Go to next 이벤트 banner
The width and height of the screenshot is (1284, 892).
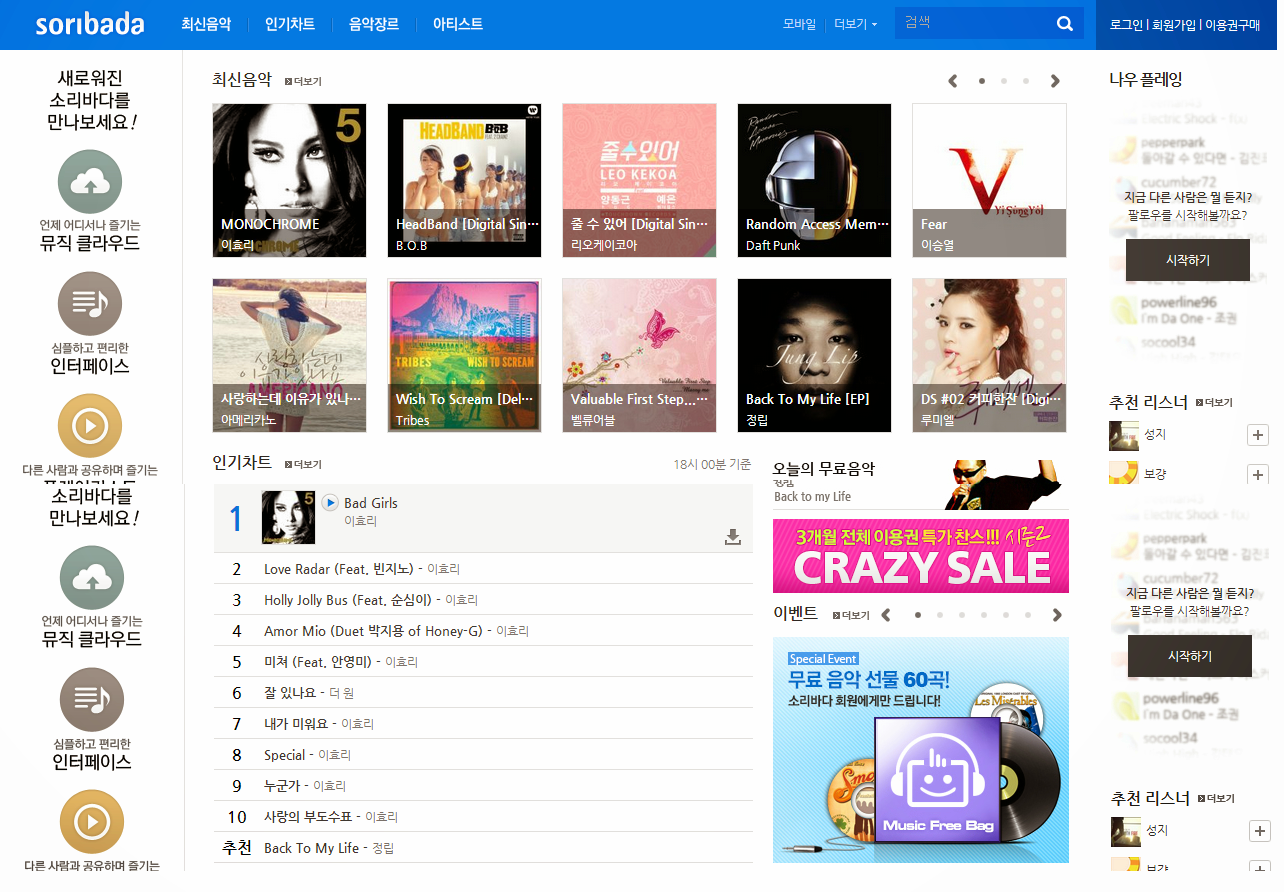click(x=1057, y=615)
